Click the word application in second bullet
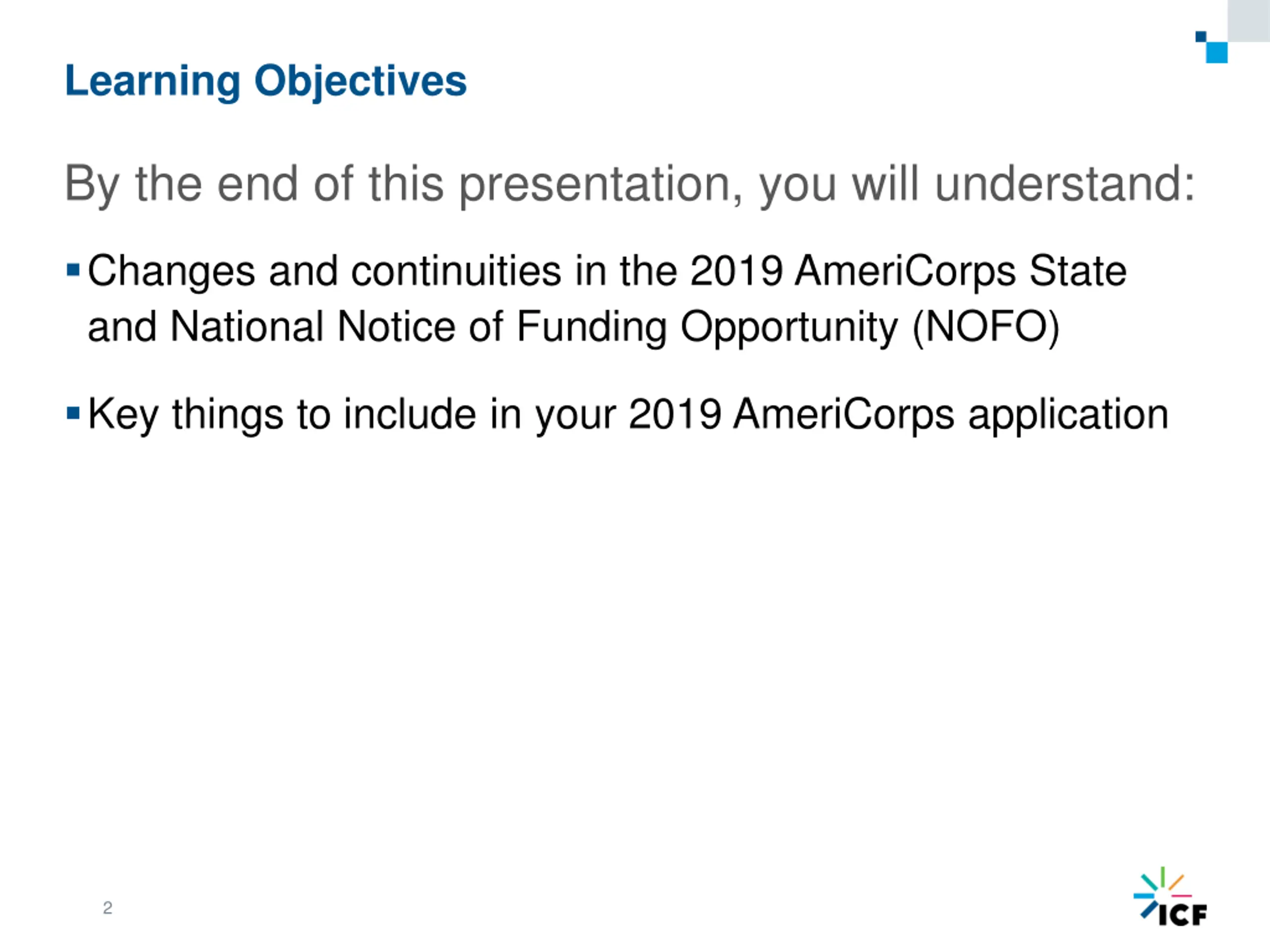The image size is (1270, 952). point(1069,415)
